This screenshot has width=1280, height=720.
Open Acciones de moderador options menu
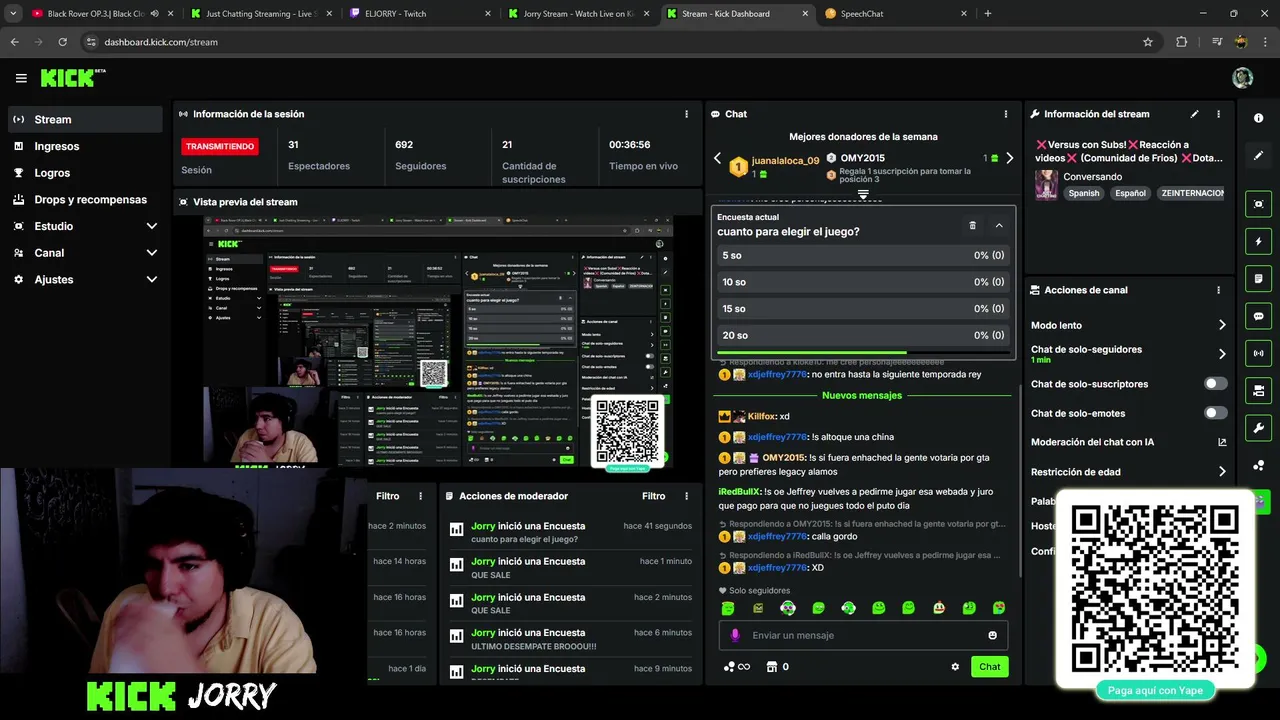point(686,496)
